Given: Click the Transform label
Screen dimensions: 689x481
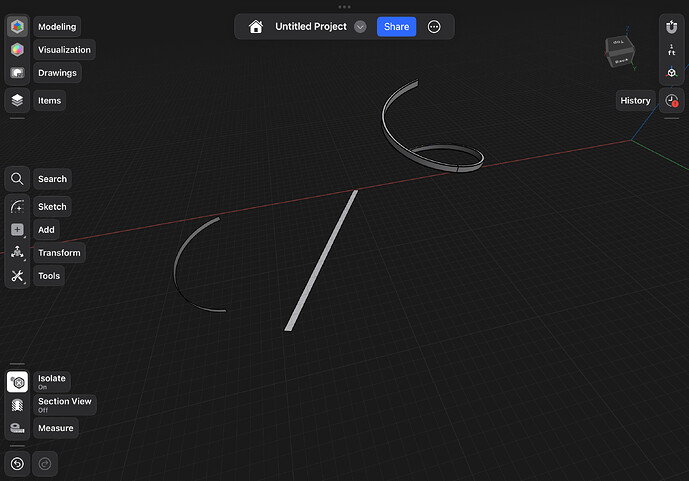Looking at the screenshot, I should tap(59, 253).
